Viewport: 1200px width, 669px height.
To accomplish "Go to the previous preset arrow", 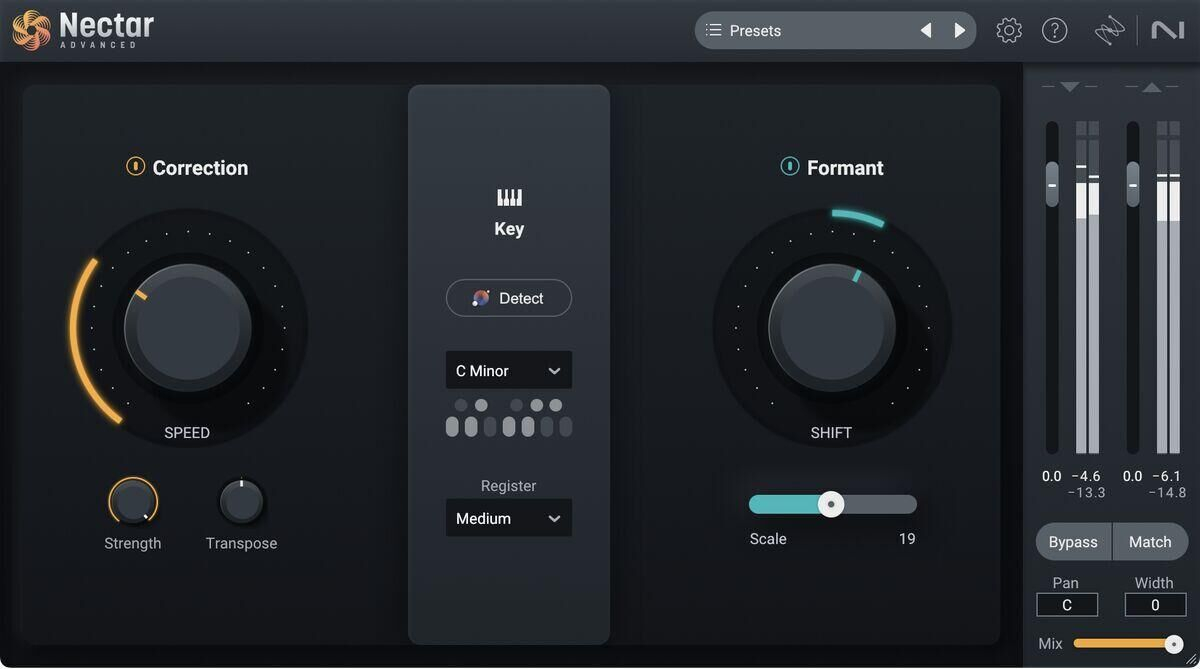I will pos(926,31).
